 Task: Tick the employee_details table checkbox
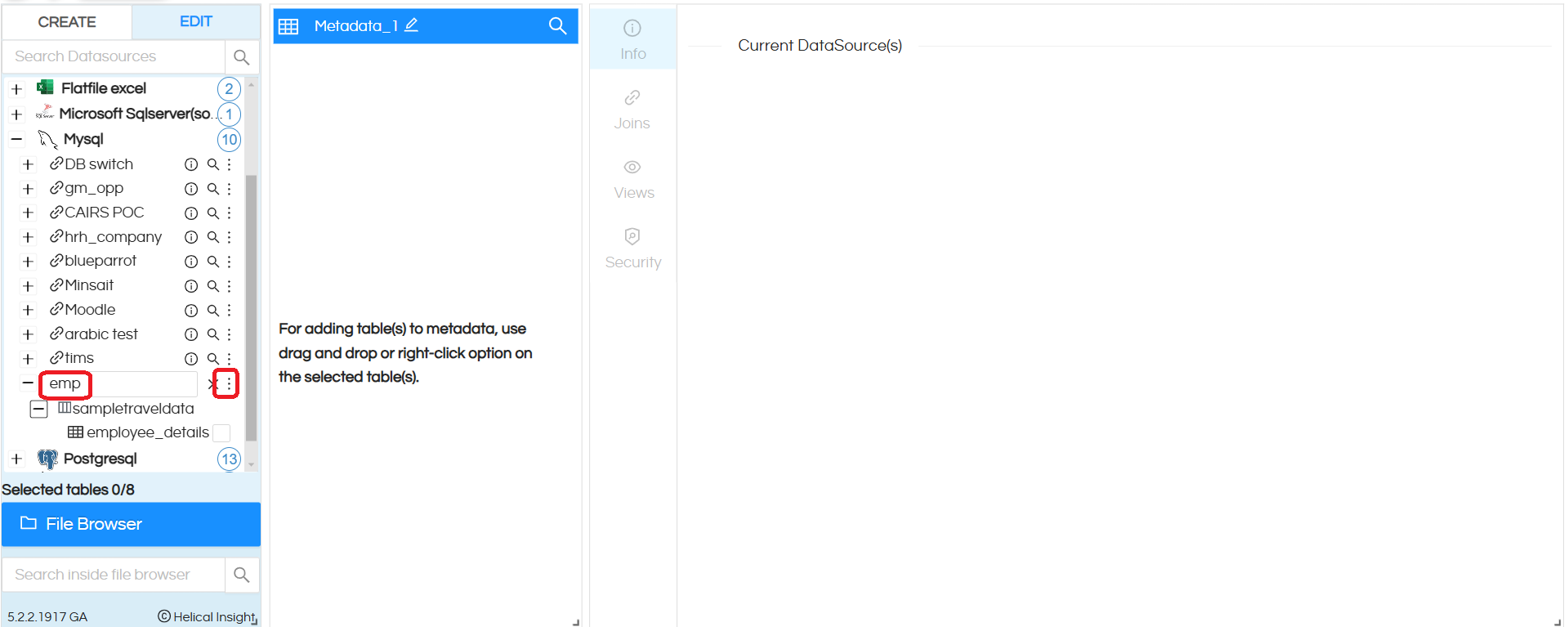tap(221, 432)
